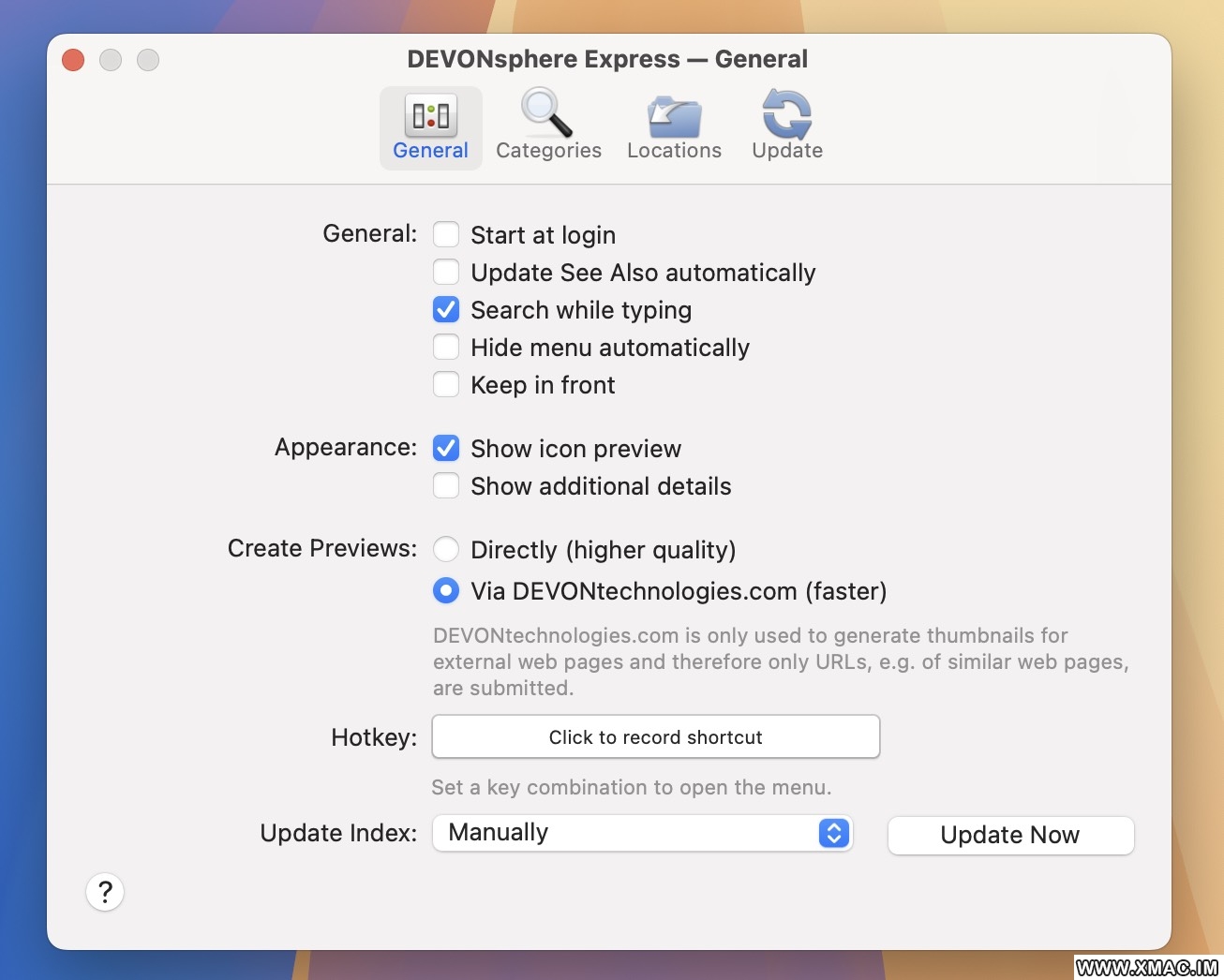Image resolution: width=1224 pixels, height=980 pixels.
Task: Enable Update See Also automatically
Action: click(x=446, y=272)
